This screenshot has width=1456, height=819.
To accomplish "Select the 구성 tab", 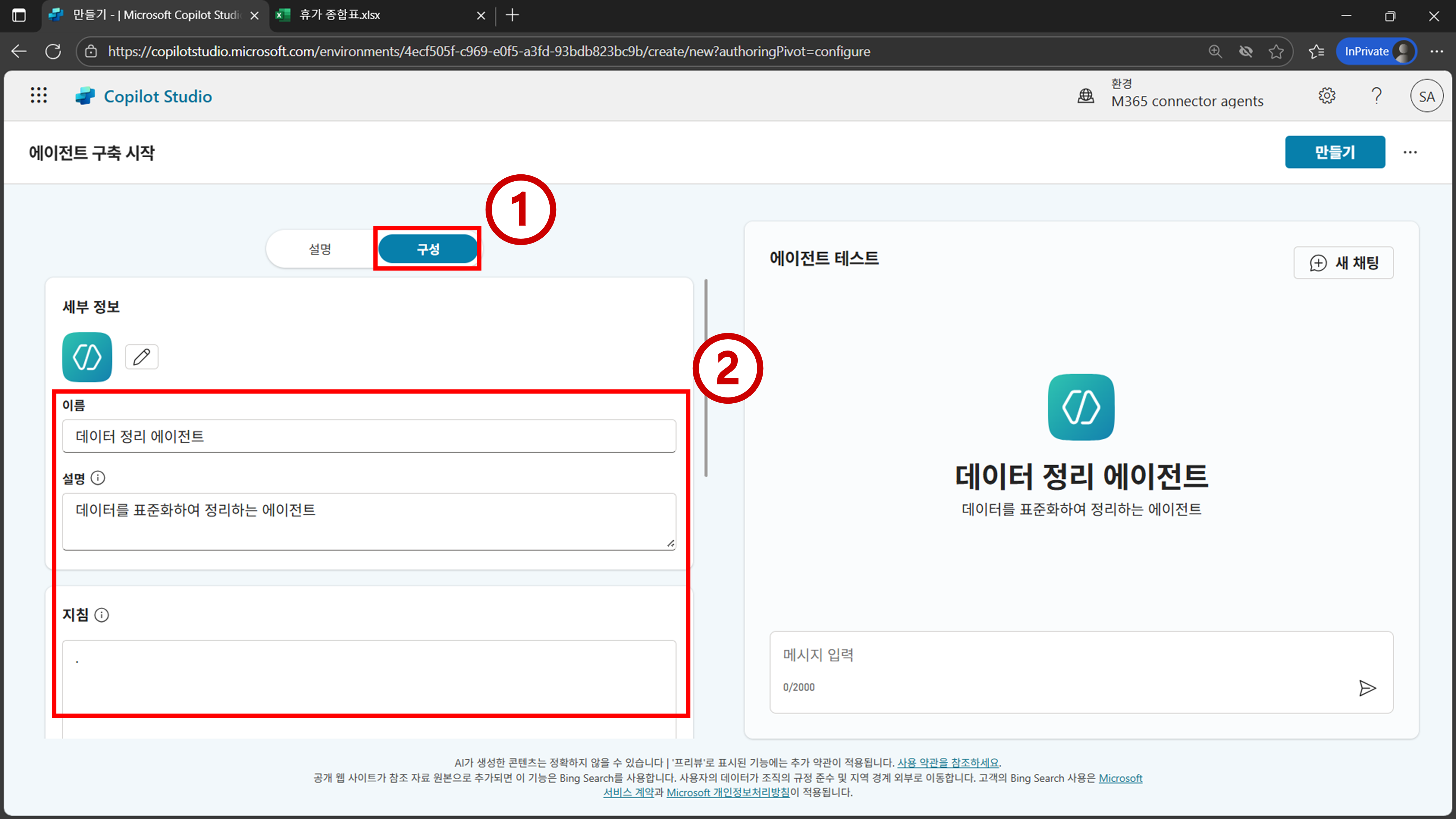I will [428, 249].
